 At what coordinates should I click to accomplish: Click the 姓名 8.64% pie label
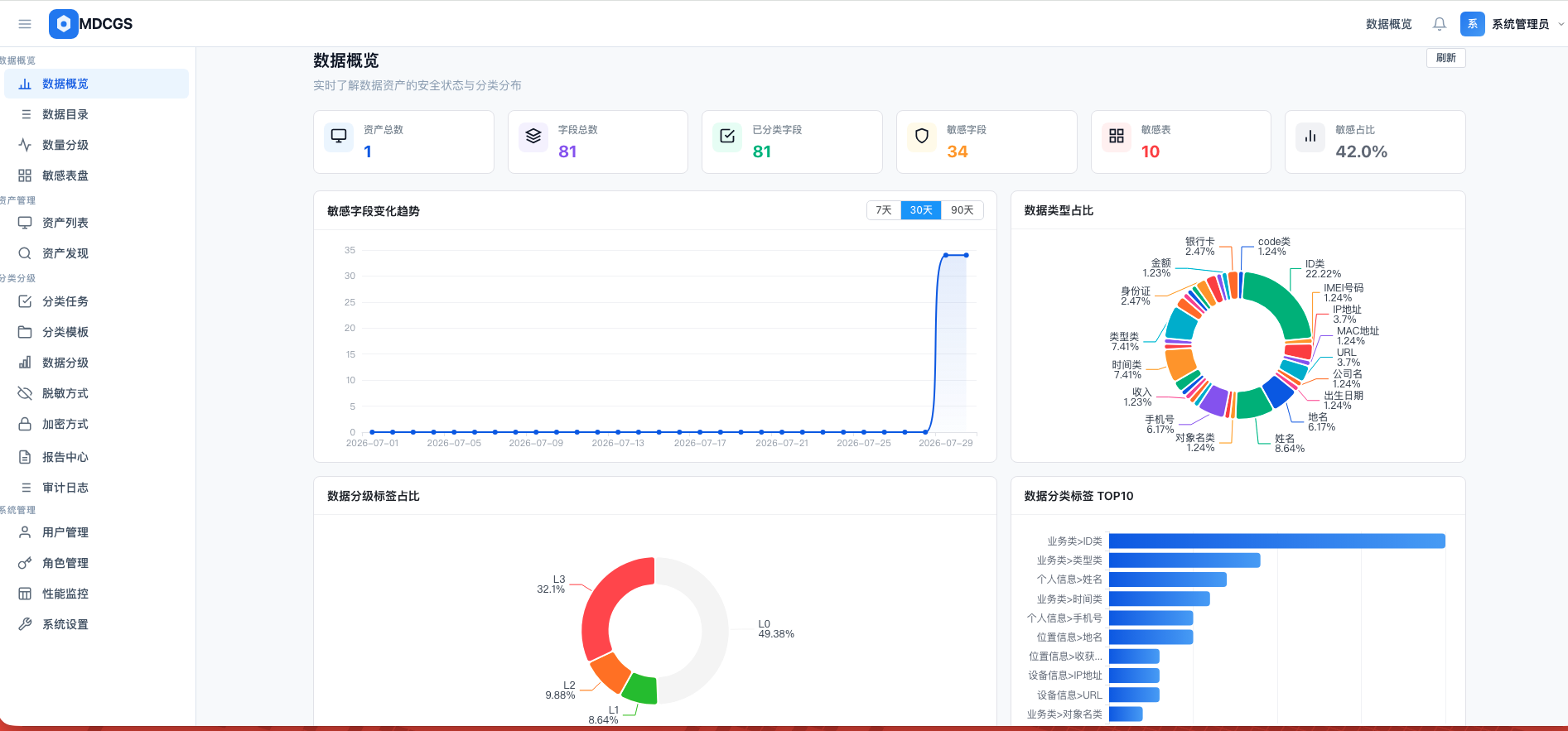click(1289, 444)
